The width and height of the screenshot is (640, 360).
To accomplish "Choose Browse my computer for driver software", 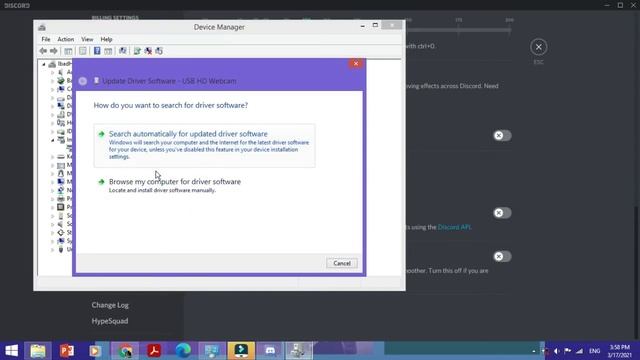I will (204, 185).
